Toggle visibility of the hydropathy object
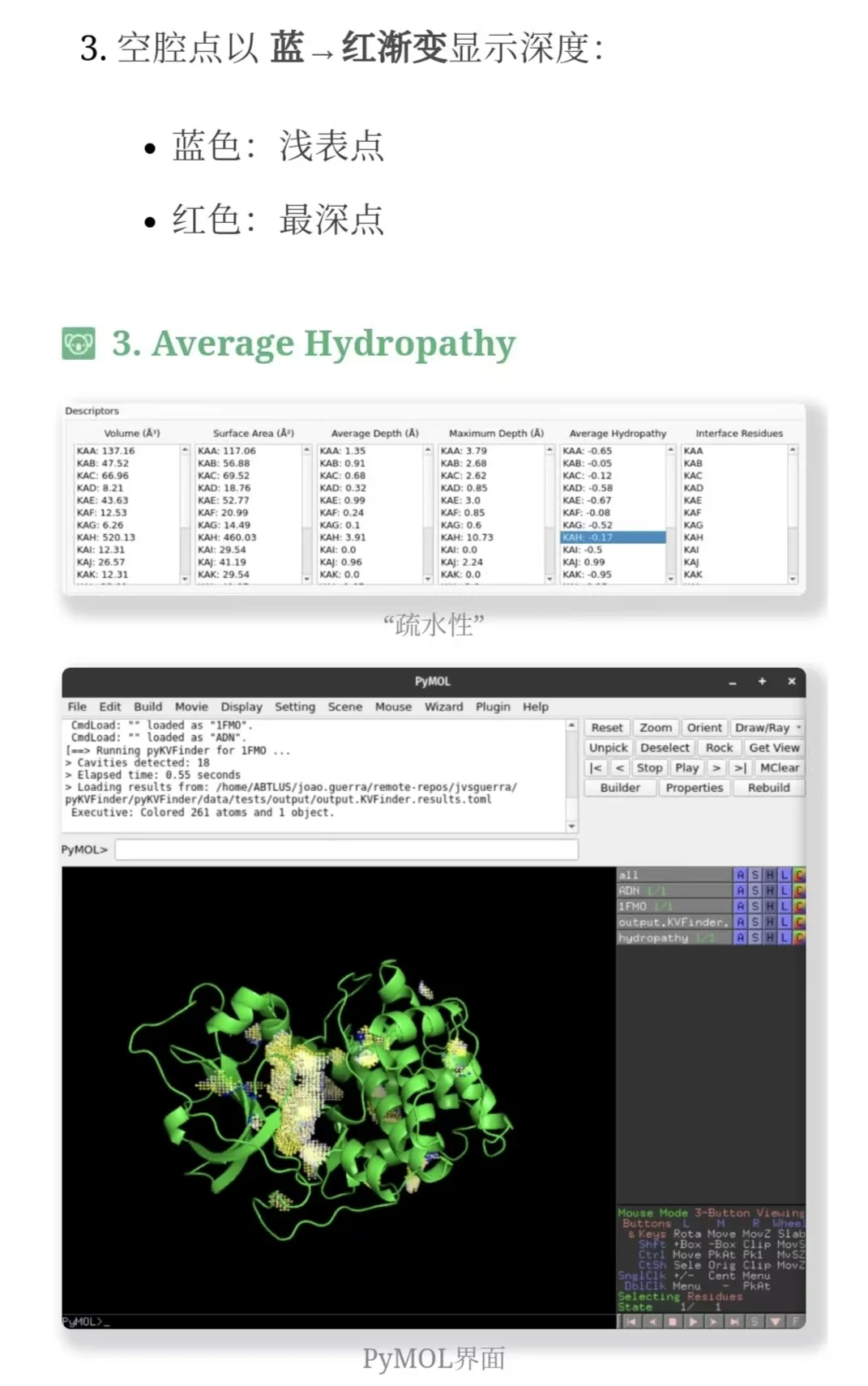 [674, 937]
